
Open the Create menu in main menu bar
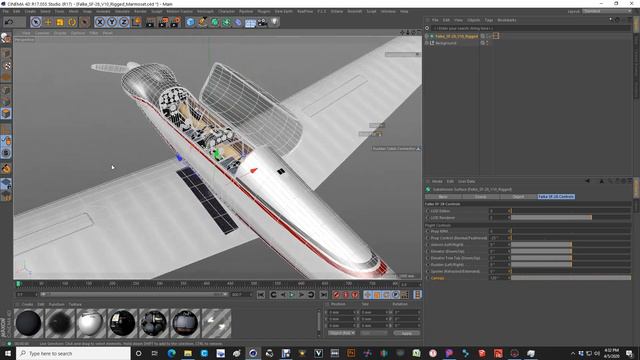(30, 11)
